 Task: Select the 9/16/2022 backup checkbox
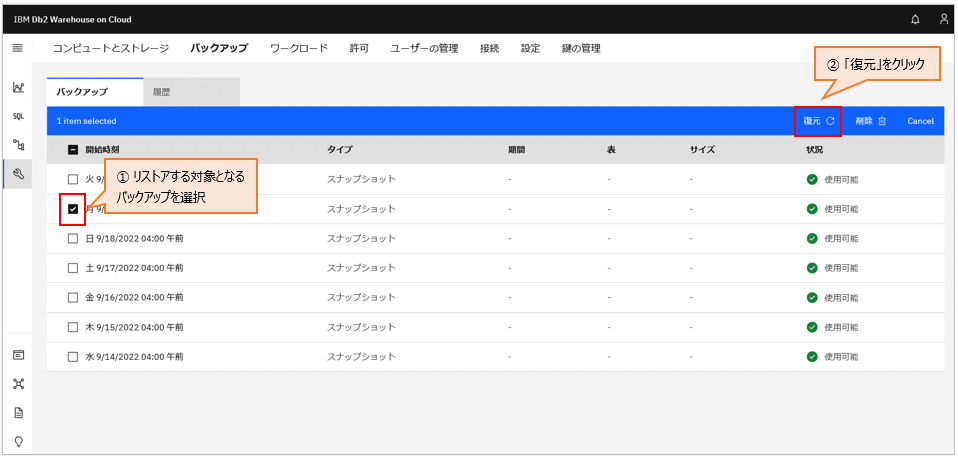pos(73,298)
